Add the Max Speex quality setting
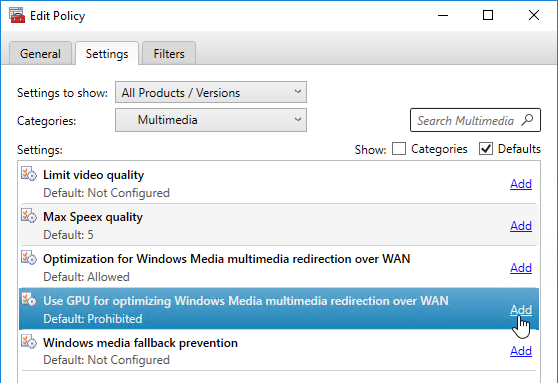 tap(521, 226)
